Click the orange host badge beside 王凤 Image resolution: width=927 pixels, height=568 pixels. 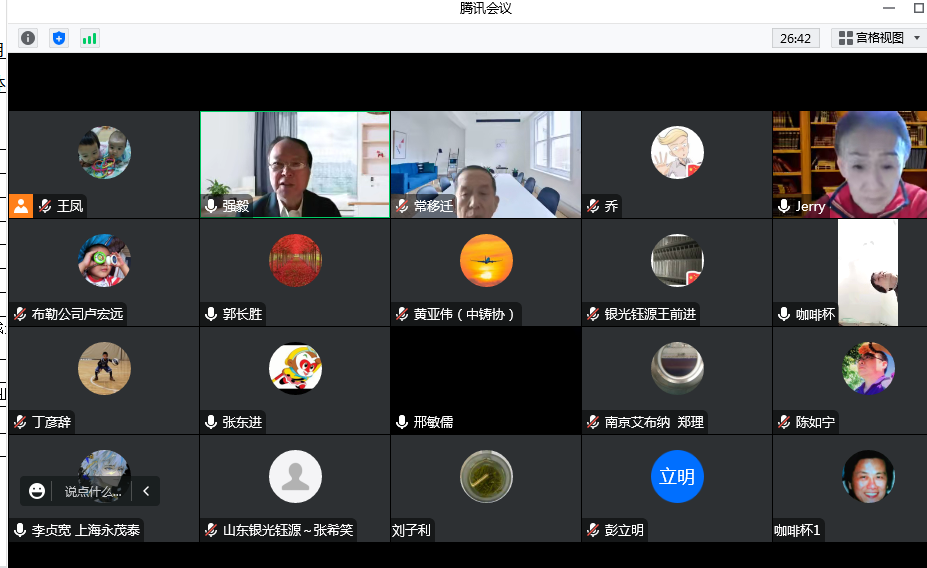[x=21, y=206]
